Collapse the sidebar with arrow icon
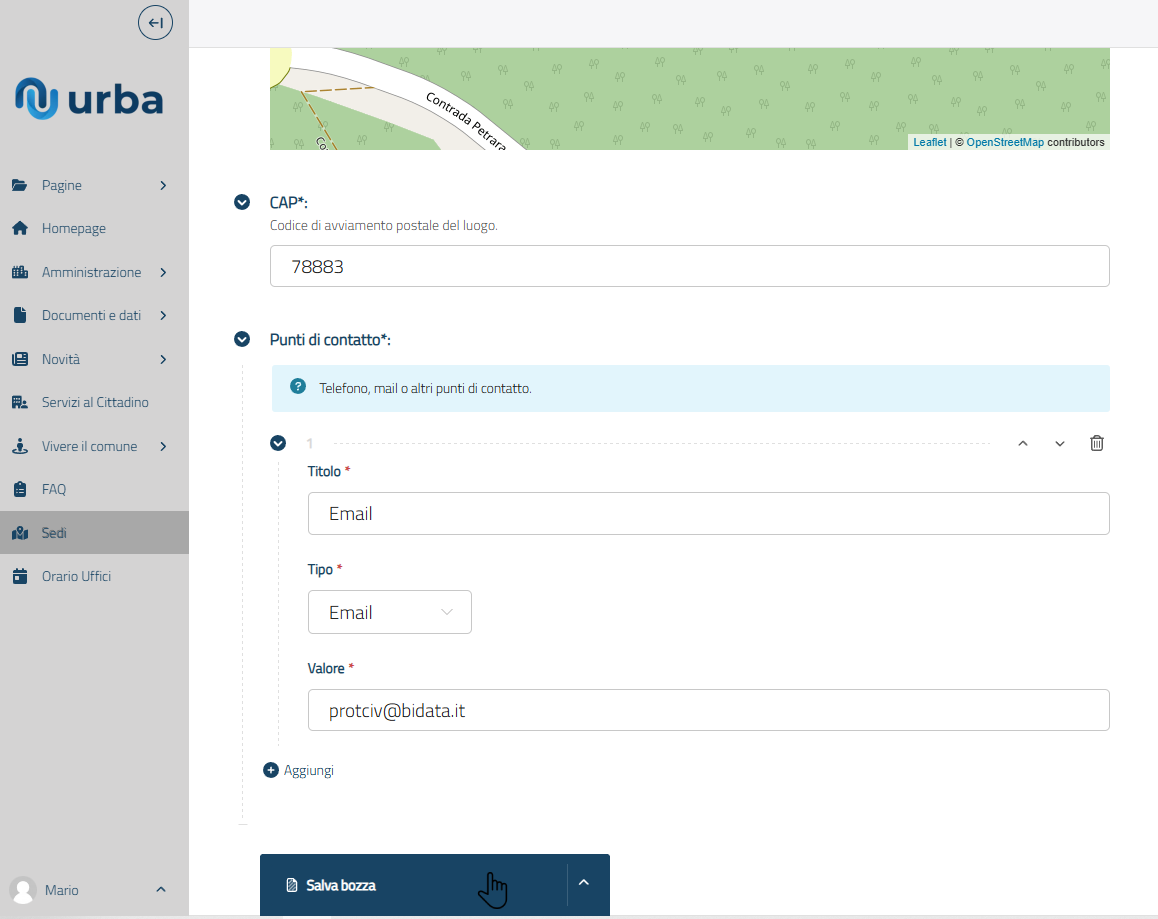The width and height of the screenshot is (1158, 919). click(x=155, y=22)
